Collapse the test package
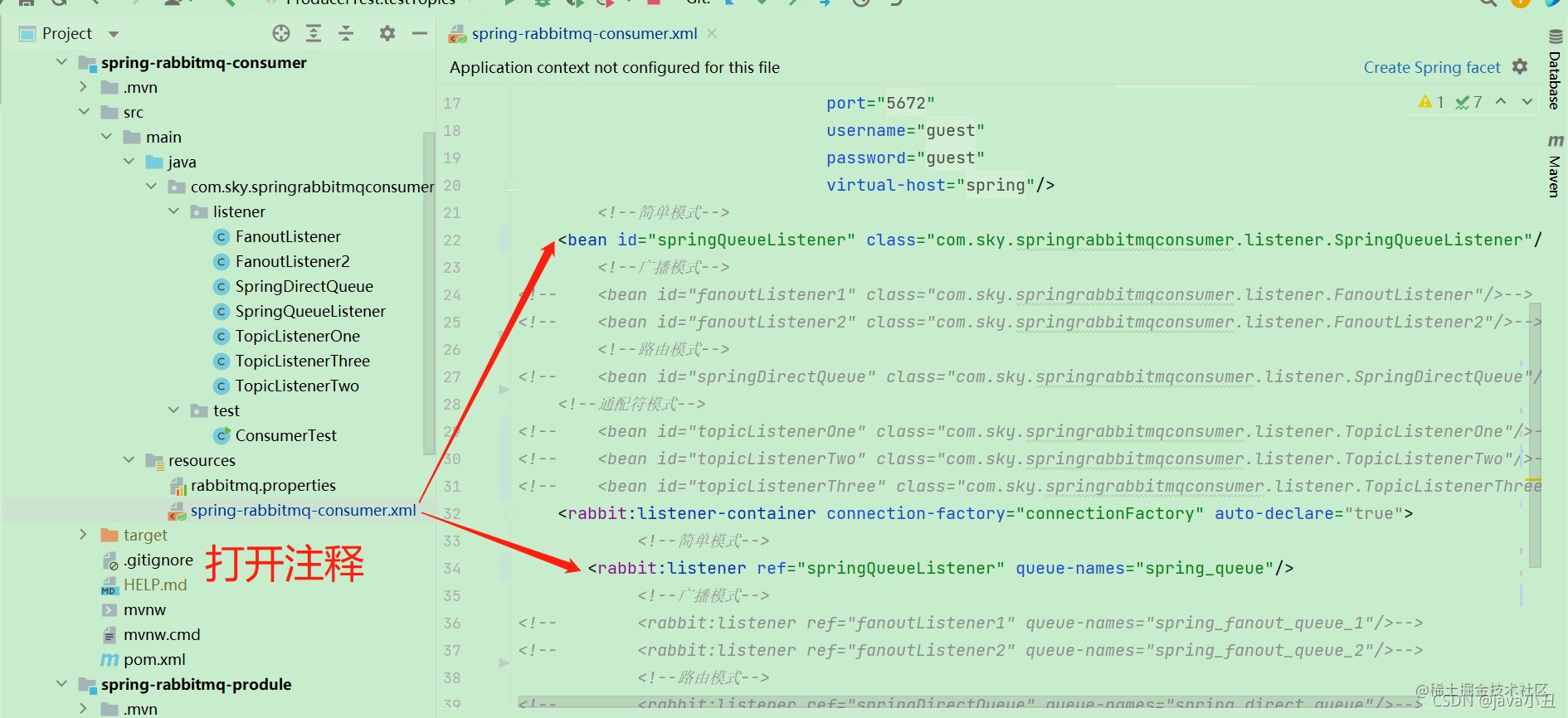Image resolution: width=1568 pixels, height=718 pixels. (x=173, y=410)
